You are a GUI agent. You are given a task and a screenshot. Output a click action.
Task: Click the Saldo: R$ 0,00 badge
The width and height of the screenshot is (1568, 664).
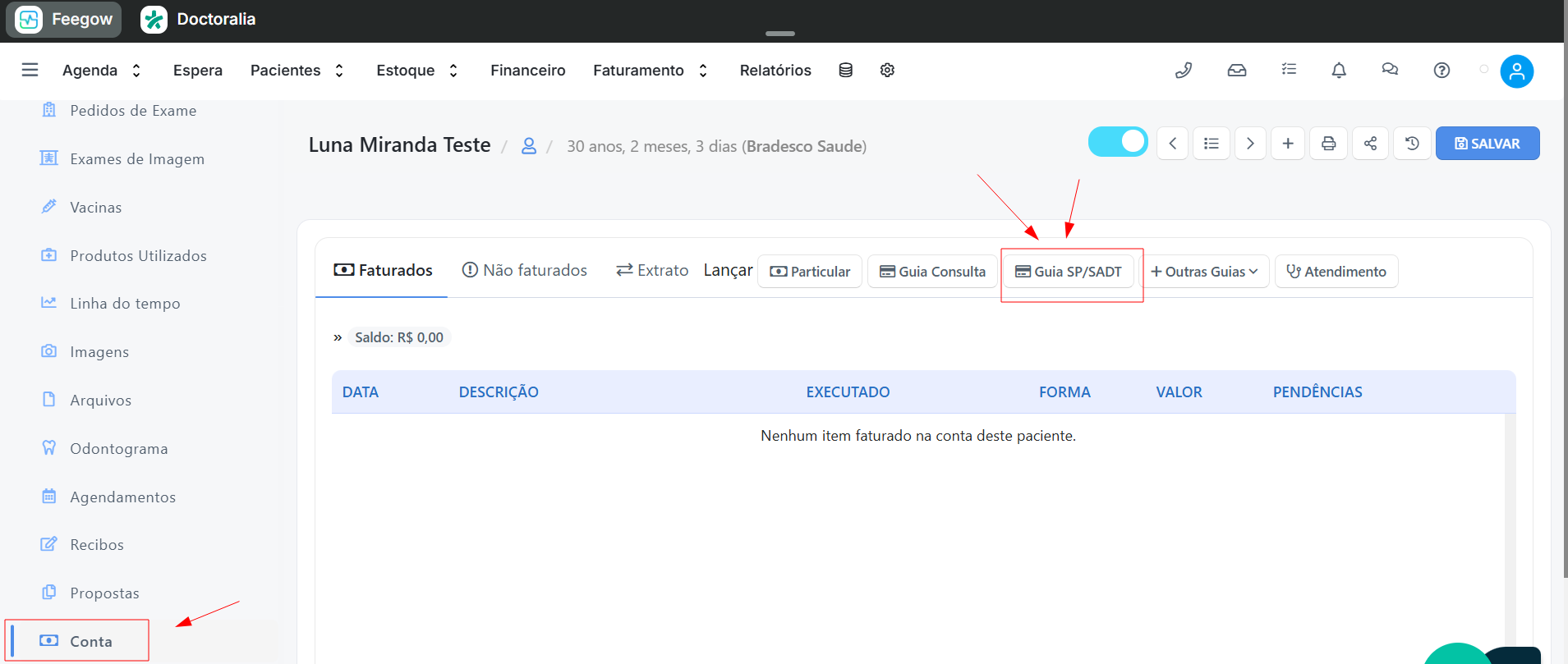(399, 337)
